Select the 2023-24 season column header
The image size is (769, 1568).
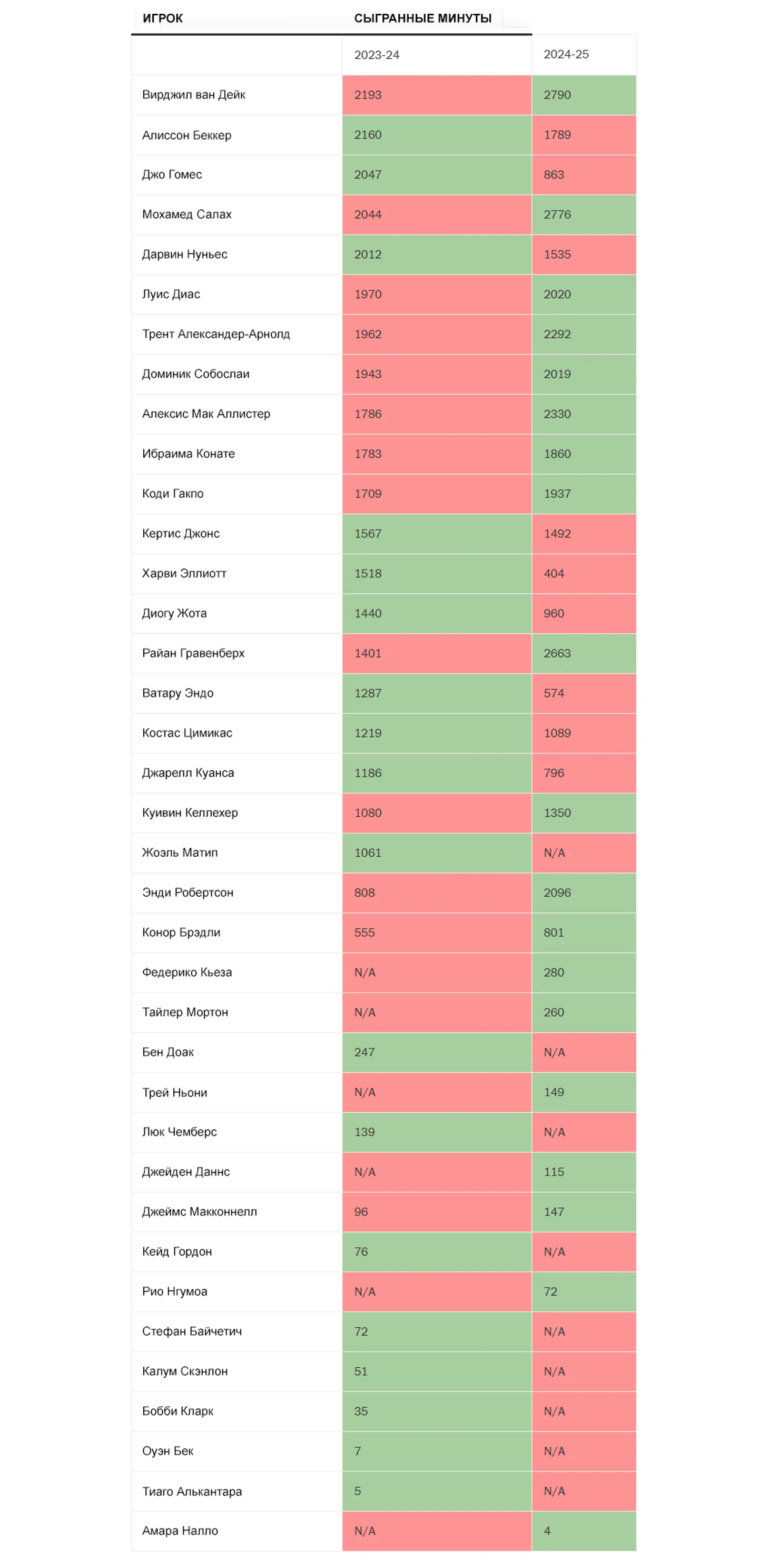377,55
